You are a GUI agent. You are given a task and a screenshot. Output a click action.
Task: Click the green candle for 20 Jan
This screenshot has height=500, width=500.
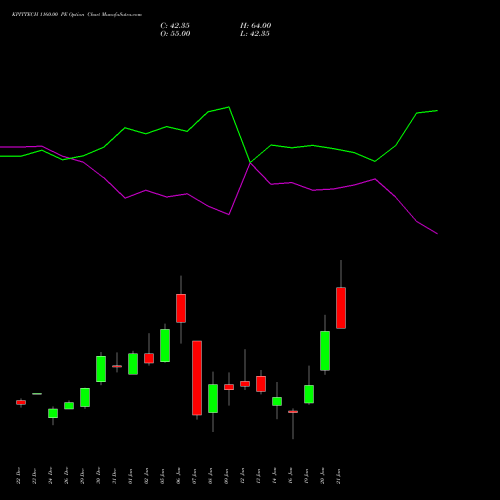[325, 351]
